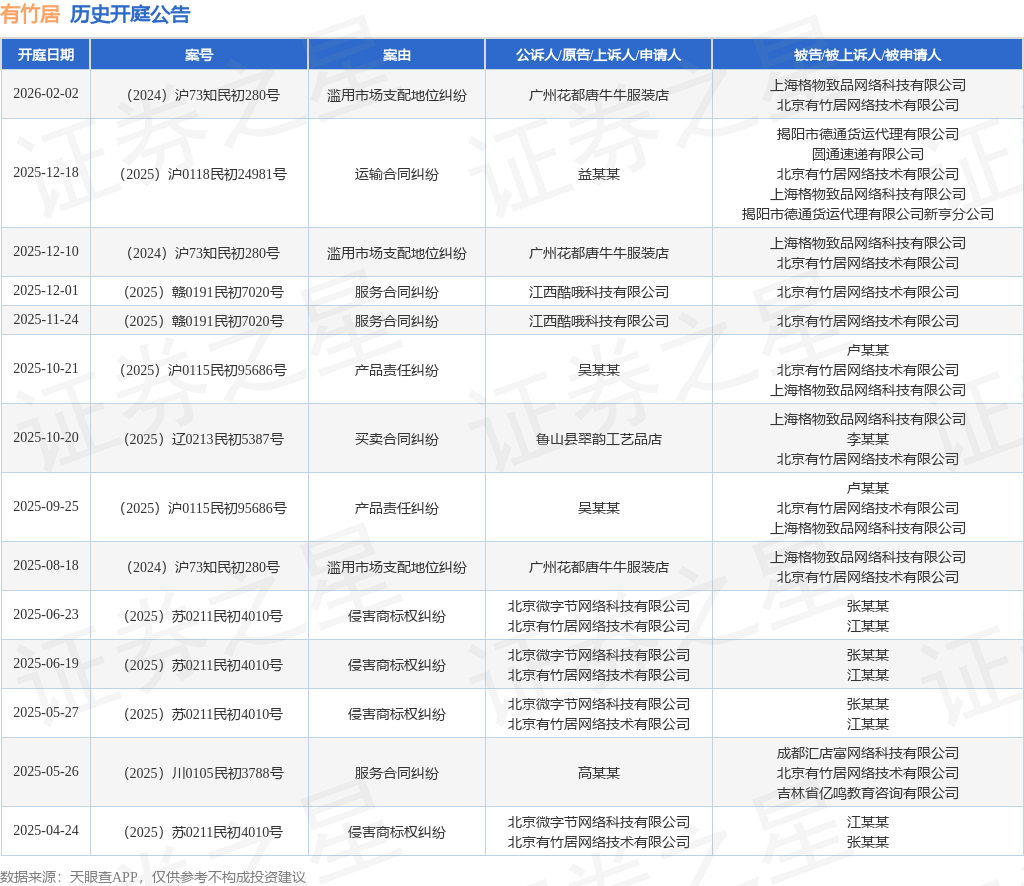Select the date 2025-06-19
This screenshot has width=1024, height=886.
pos(46,663)
